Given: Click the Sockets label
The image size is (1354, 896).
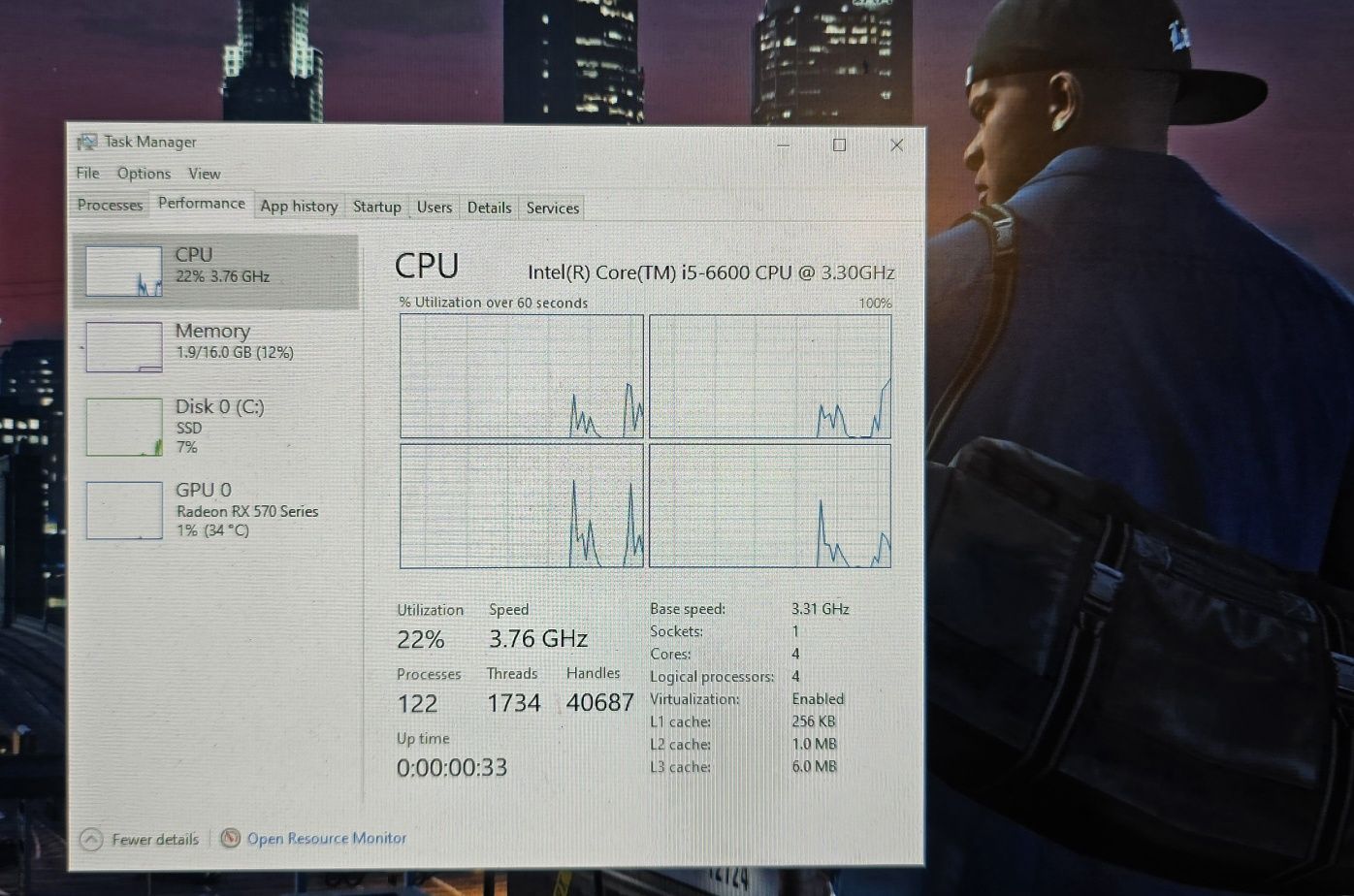Looking at the screenshot, I should [x=677, y=631].
